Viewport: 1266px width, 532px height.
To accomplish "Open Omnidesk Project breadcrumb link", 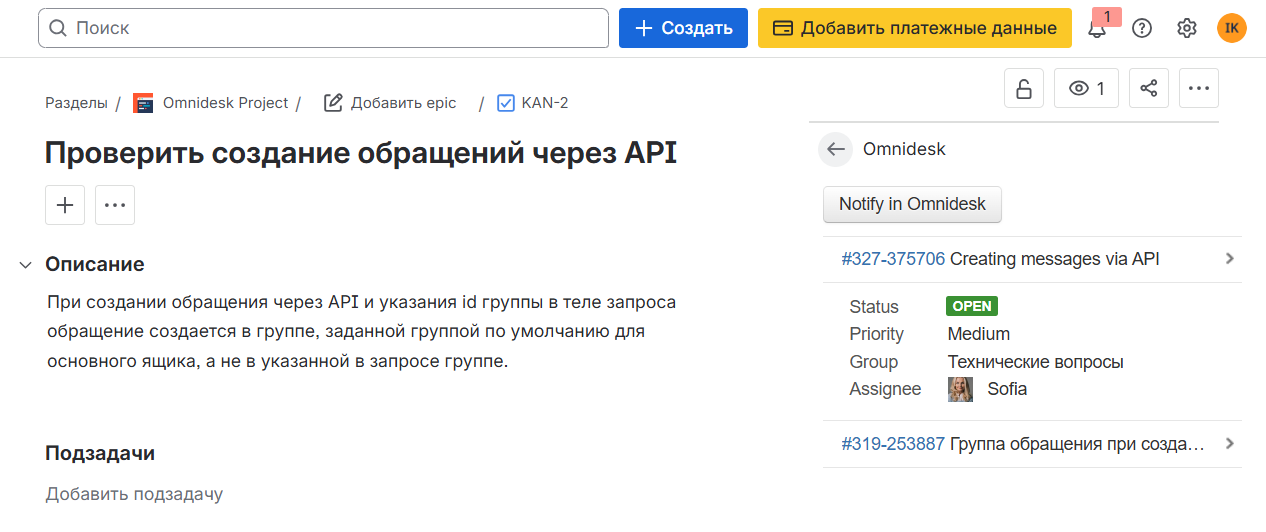I will point(225,103).
